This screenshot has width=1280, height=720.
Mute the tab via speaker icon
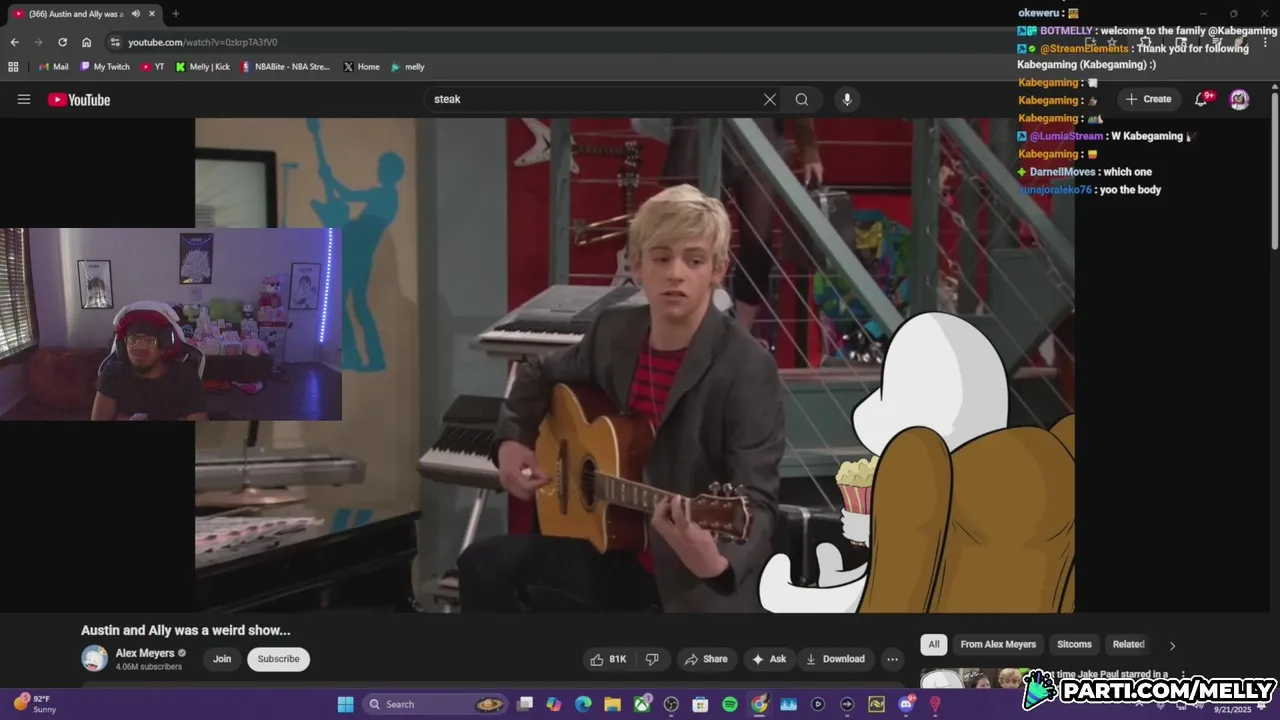136,14
